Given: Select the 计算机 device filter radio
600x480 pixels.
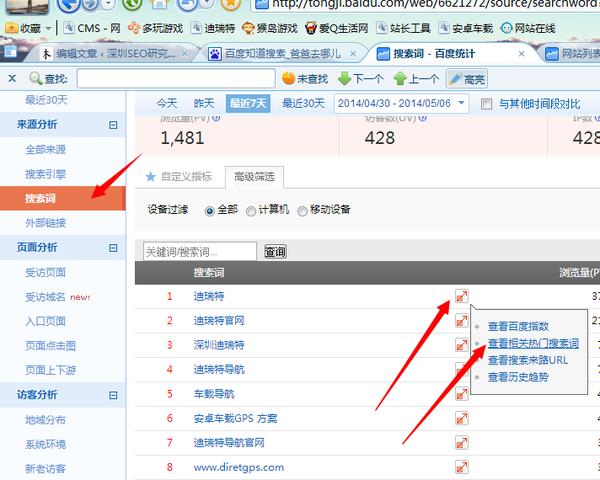Looking at the screenshot, I should [251, 211].
